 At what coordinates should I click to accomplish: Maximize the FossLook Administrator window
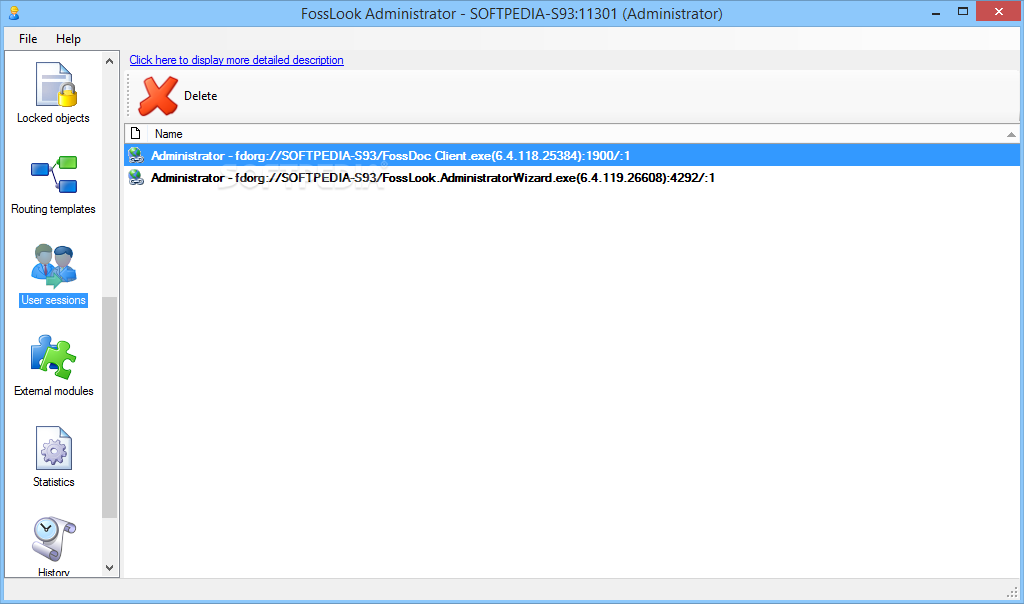[963, 12]
